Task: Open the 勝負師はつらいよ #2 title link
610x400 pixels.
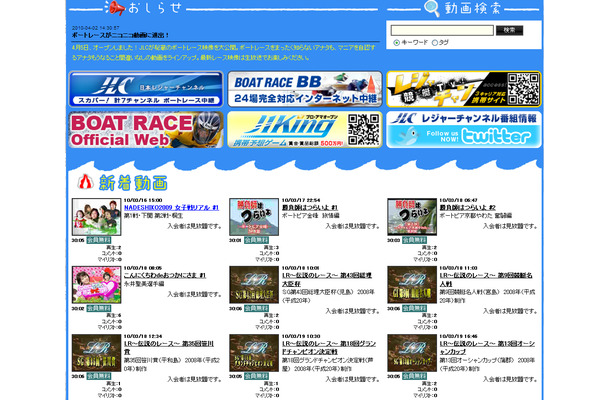Action: (468, 208)
